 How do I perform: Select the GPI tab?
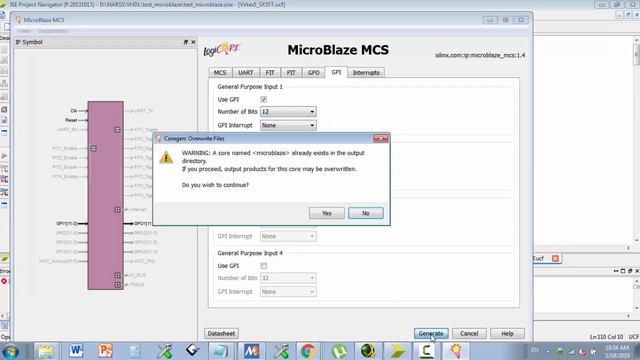[336, 72]
